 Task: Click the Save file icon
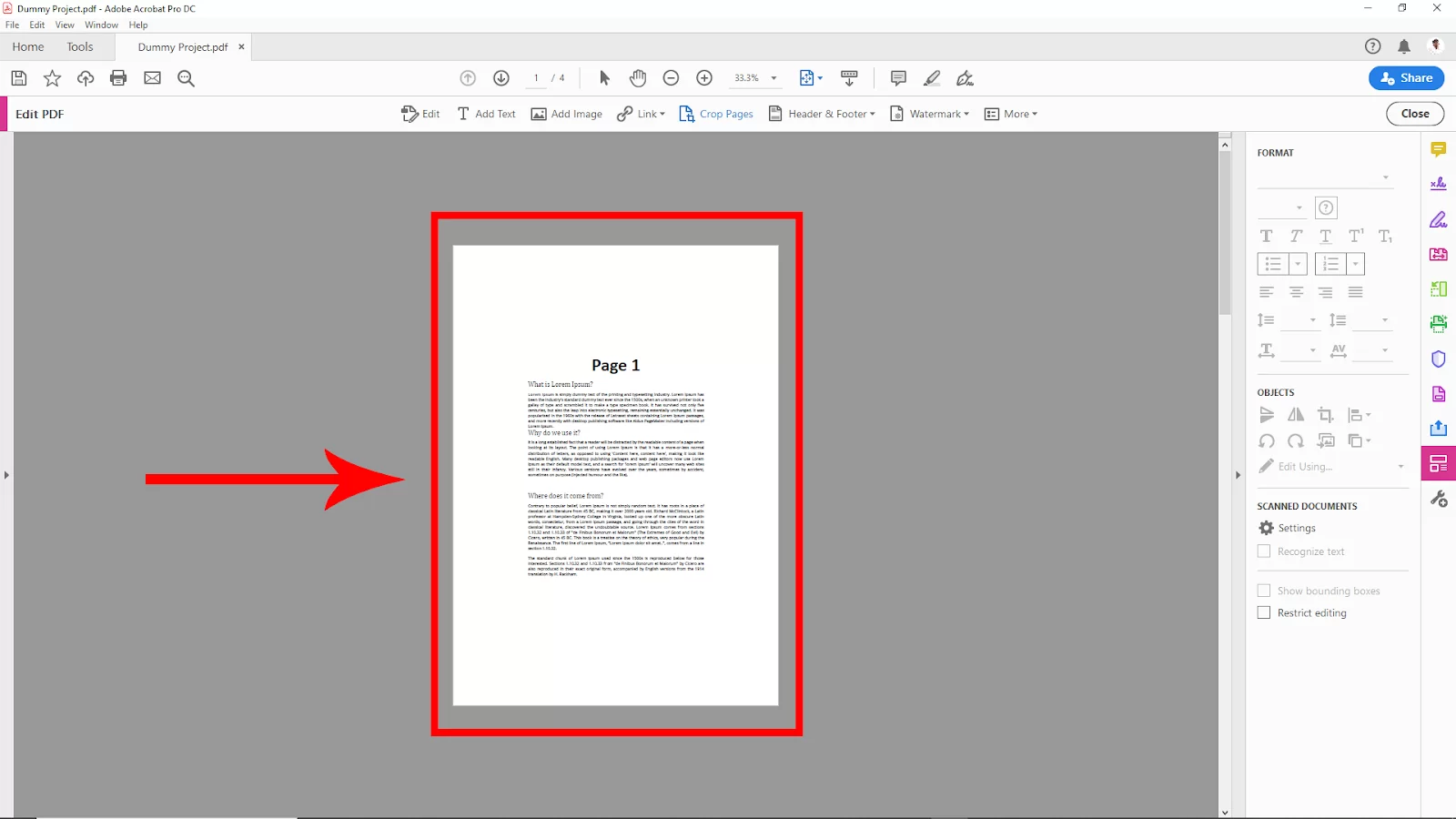(x=19, y=78)
